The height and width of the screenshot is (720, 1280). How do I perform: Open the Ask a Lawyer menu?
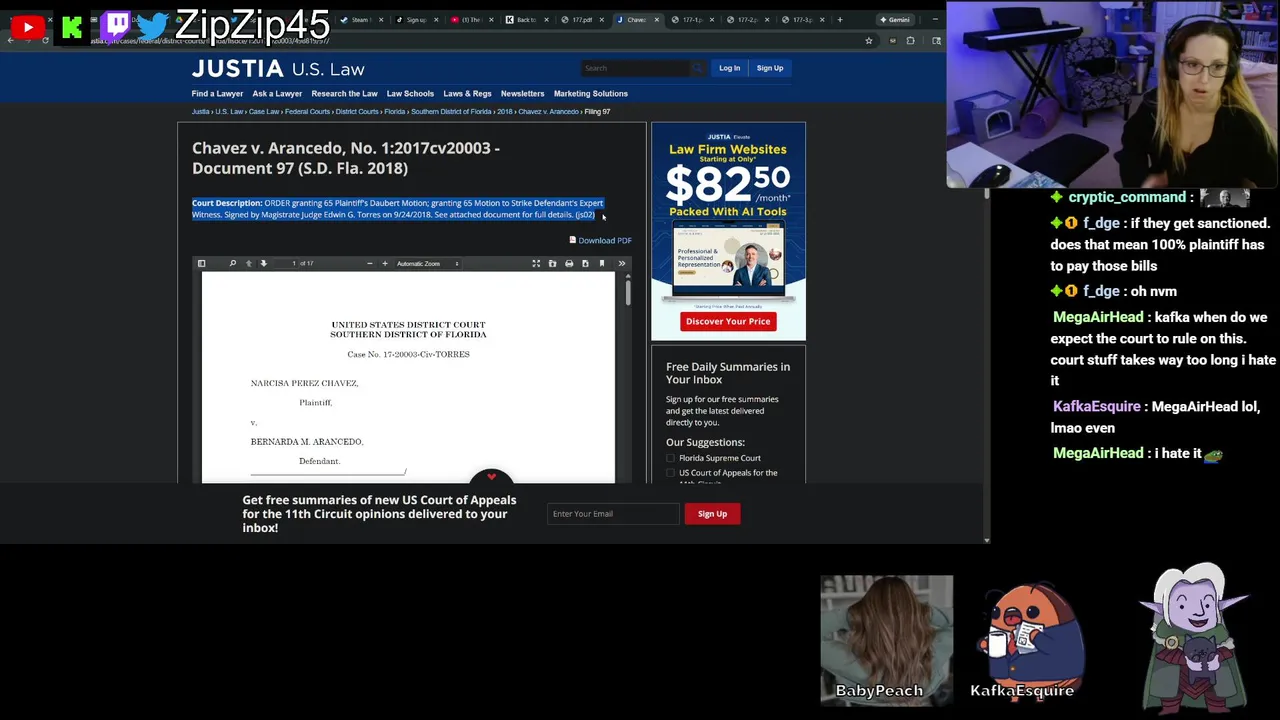click(277, 94)
